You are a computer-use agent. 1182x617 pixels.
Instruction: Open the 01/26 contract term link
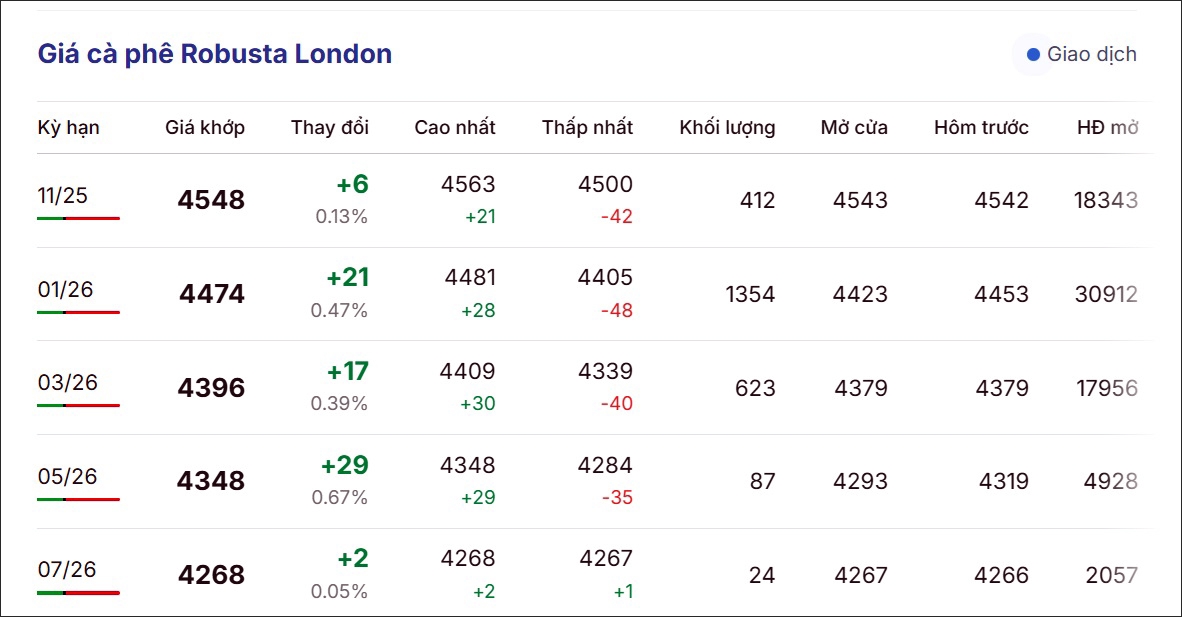coord(65,289)
